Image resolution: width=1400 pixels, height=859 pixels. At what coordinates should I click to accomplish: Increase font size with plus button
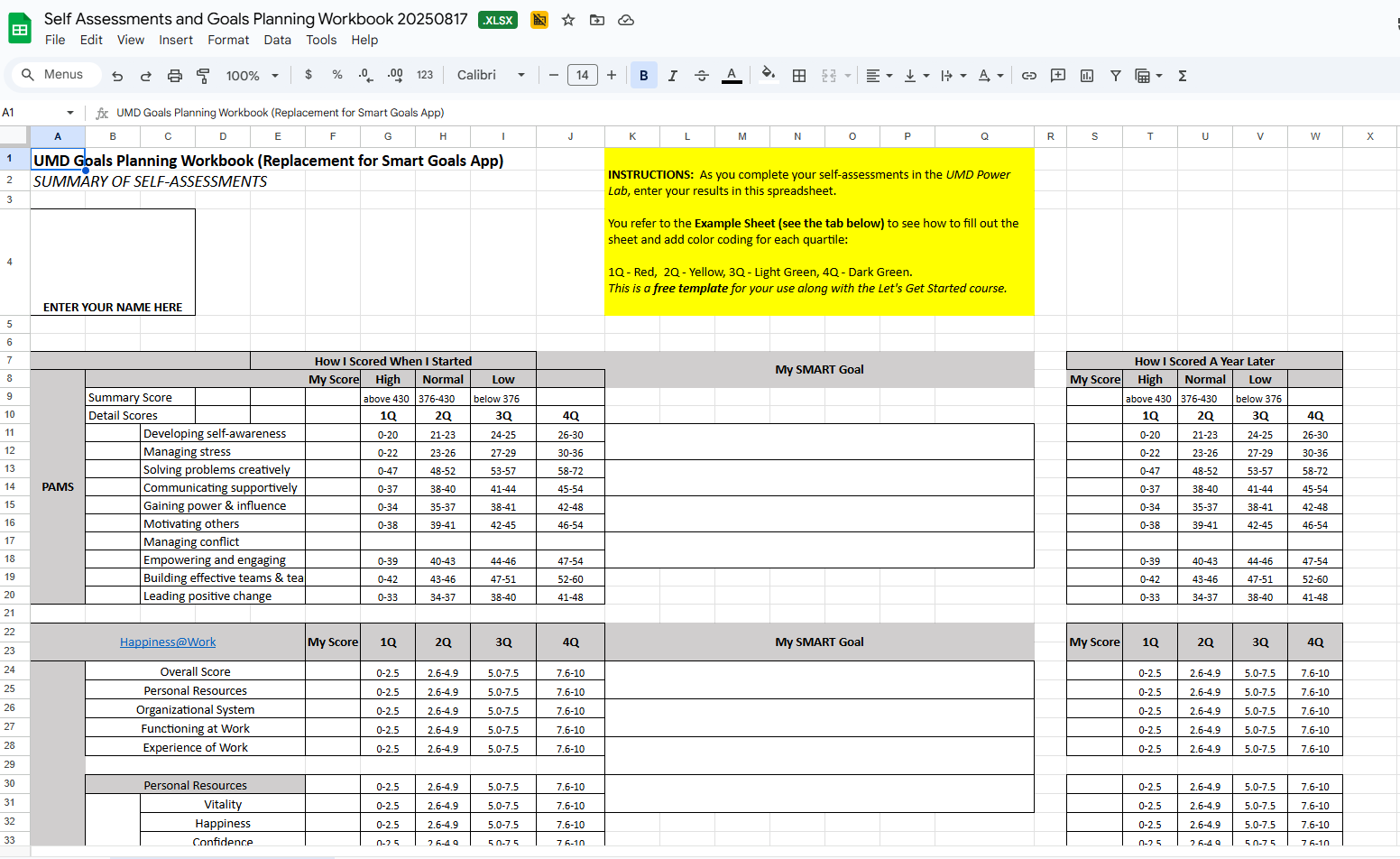pyautogui.click(x=612, y=76)
